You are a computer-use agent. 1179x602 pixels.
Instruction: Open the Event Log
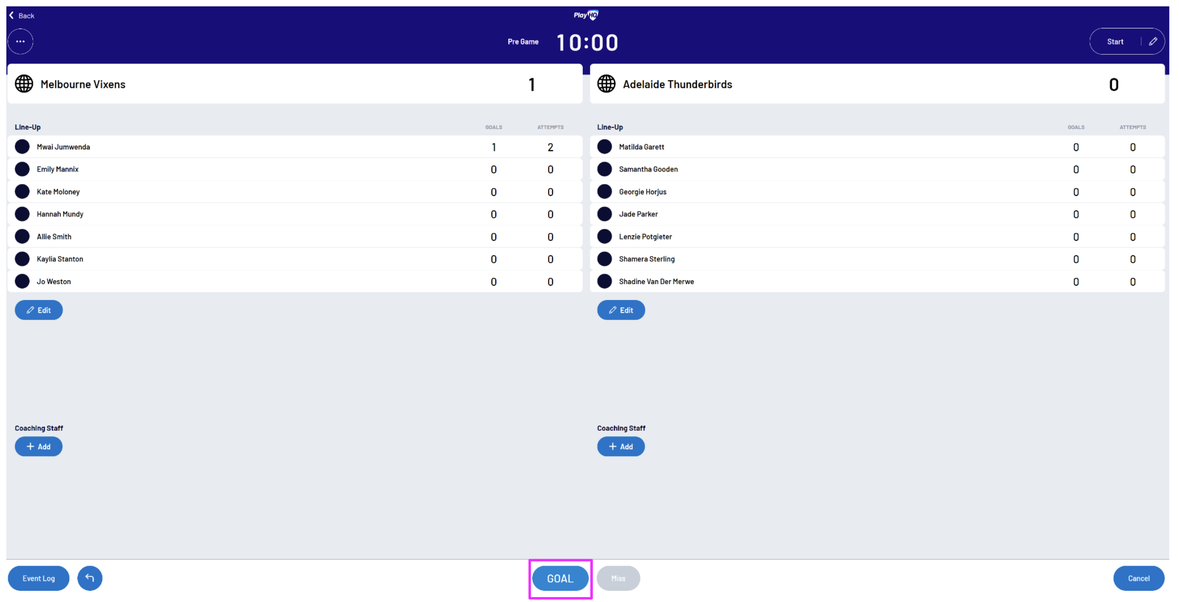39,578
